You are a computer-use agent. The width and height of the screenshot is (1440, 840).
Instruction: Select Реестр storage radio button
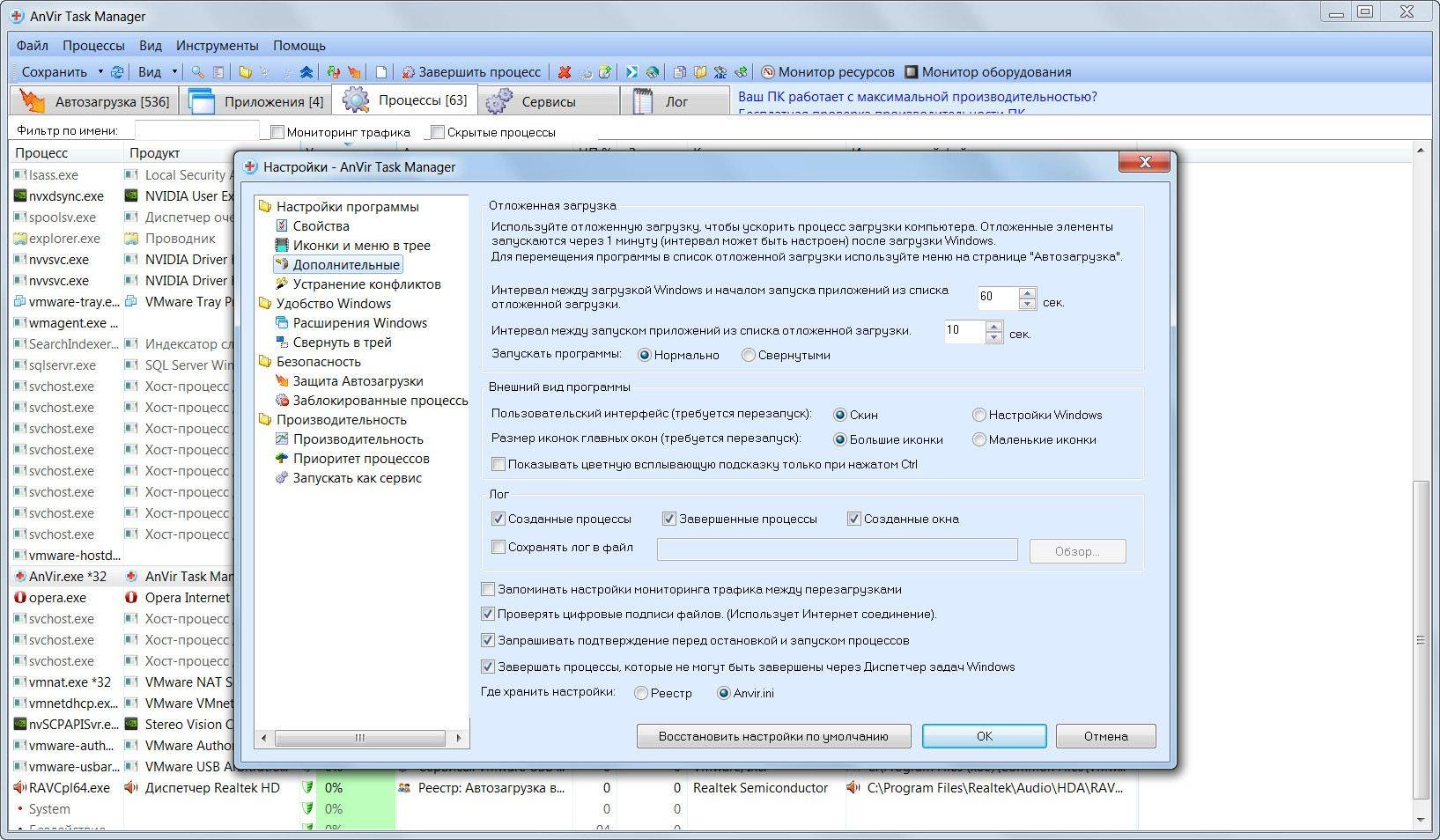pyautogui.click(x=641, y=693)
